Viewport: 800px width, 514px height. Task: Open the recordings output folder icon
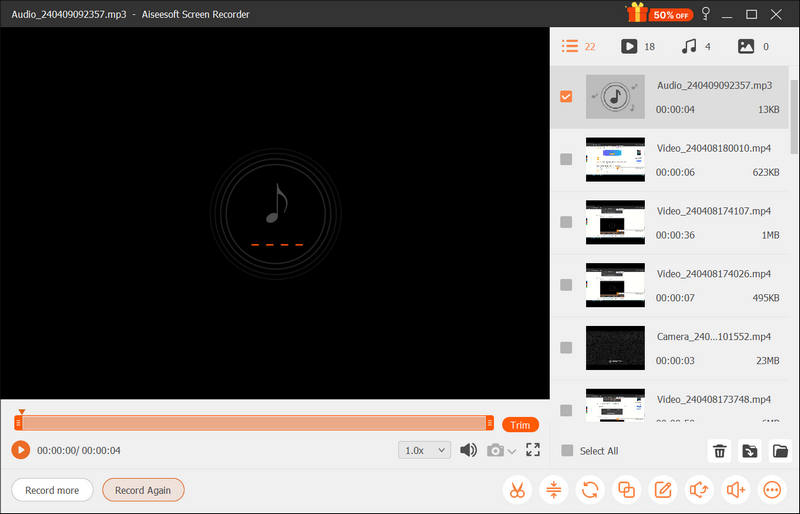tap(781, 451)
